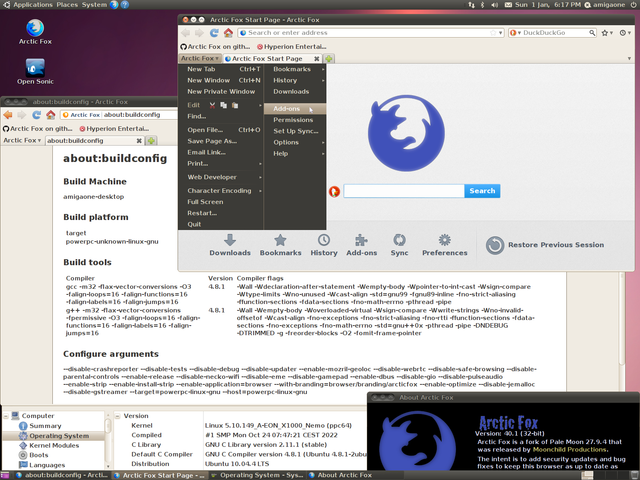Open the address bar history dropdown arrow
Image resolution: width=640 pixels, height=480 pixels.
click(x=500, y=33)
